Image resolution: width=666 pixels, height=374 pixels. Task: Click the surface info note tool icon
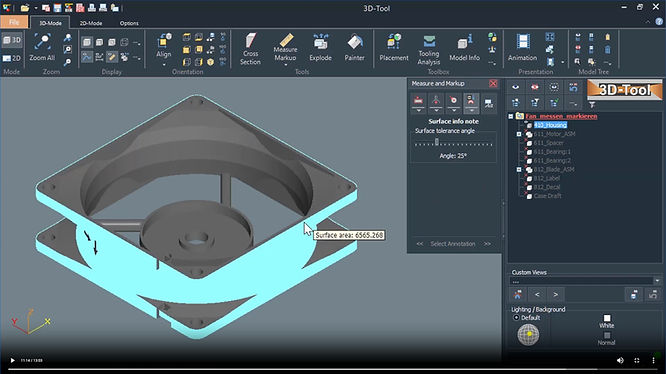[471, 101]
